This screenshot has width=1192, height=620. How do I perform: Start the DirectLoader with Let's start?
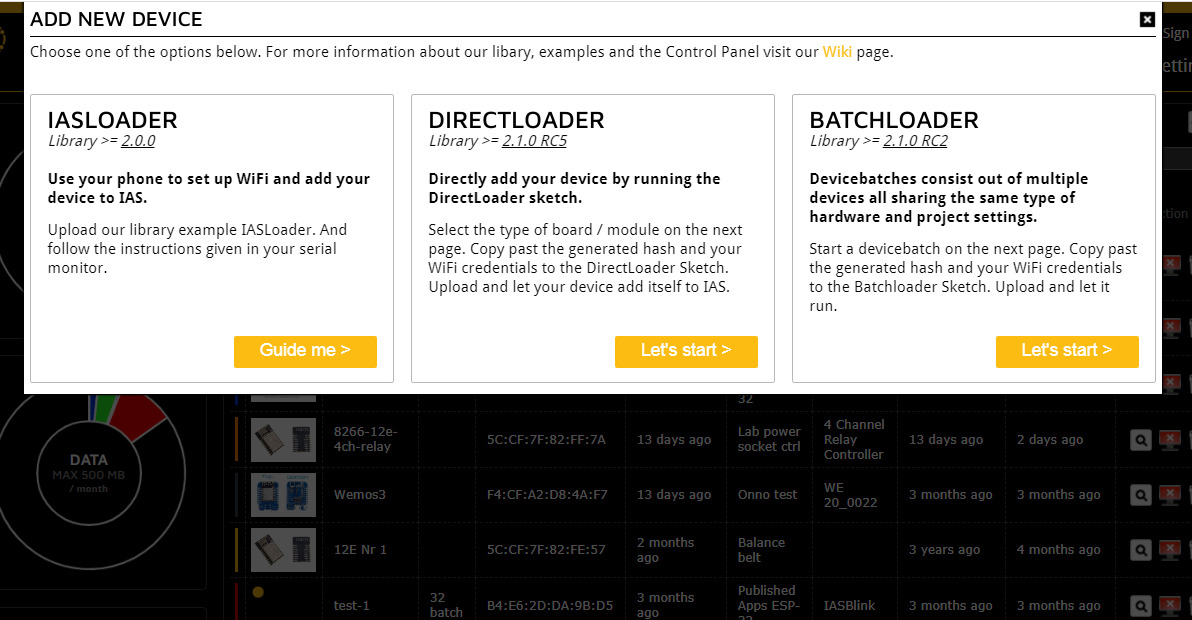[x=686, y=351]
